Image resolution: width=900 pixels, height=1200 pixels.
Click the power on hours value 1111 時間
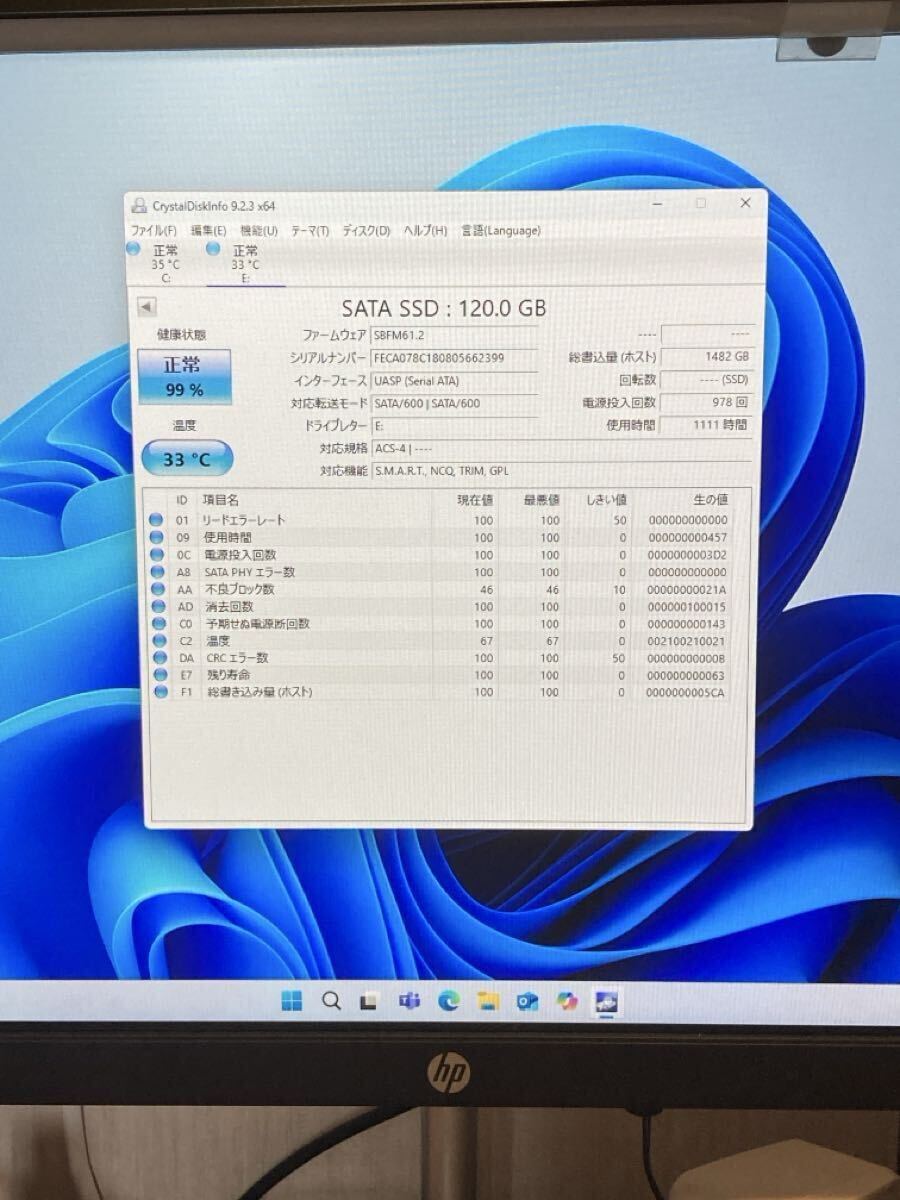pos(706,425)
